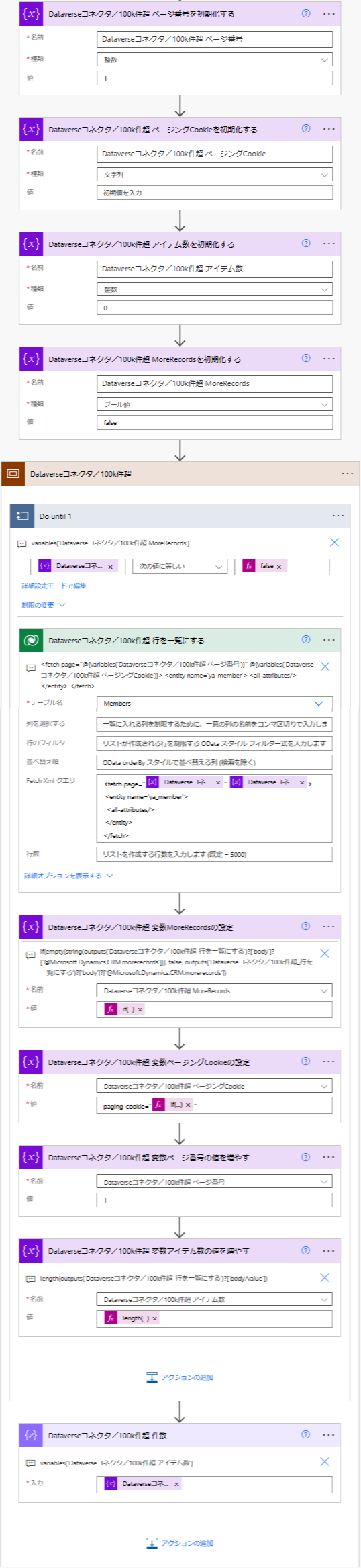The image size is (361, 1568).
Task: Click the 行のフィルター input field
Action: 215,743
